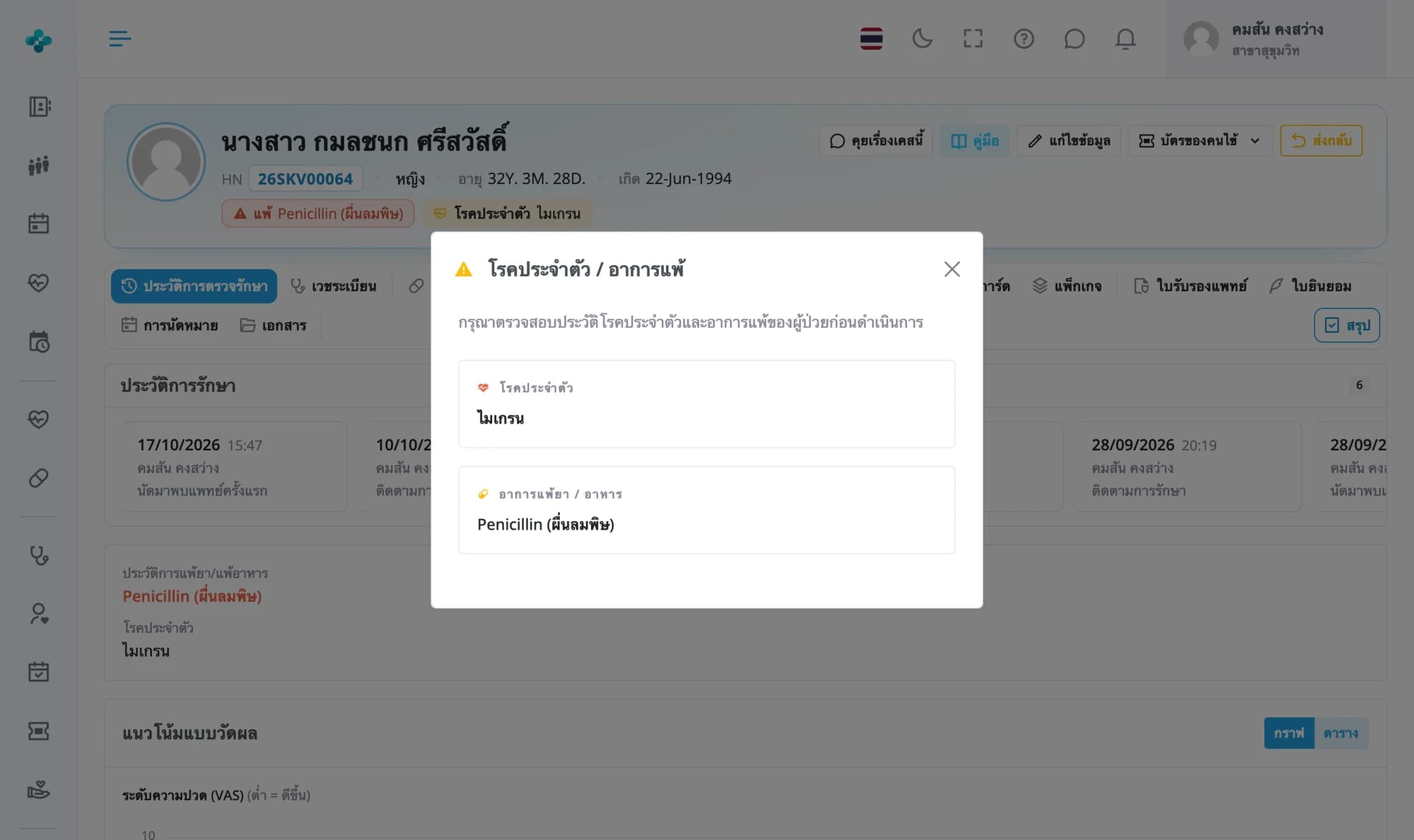Open chat messages icon in header
Image resolution: width=1414 pixels, height=840 pixels.
pos(1074,38)
